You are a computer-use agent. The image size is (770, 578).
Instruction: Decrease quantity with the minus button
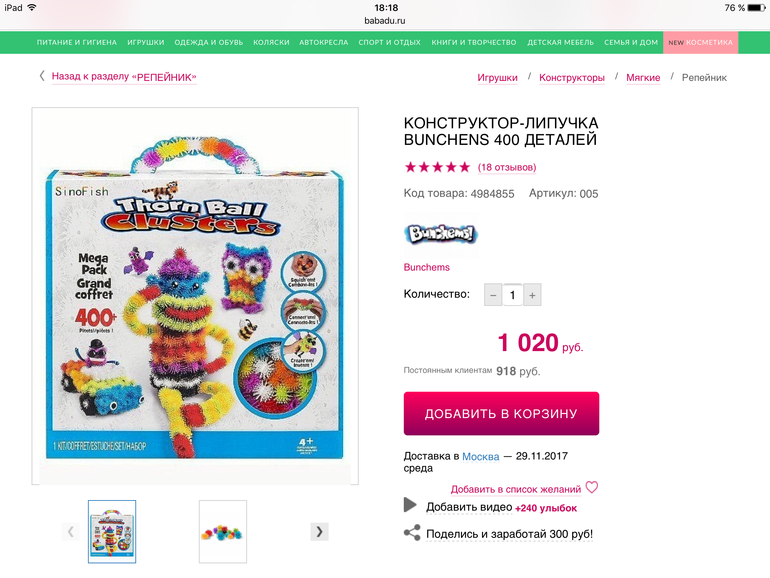click(493, 295)
